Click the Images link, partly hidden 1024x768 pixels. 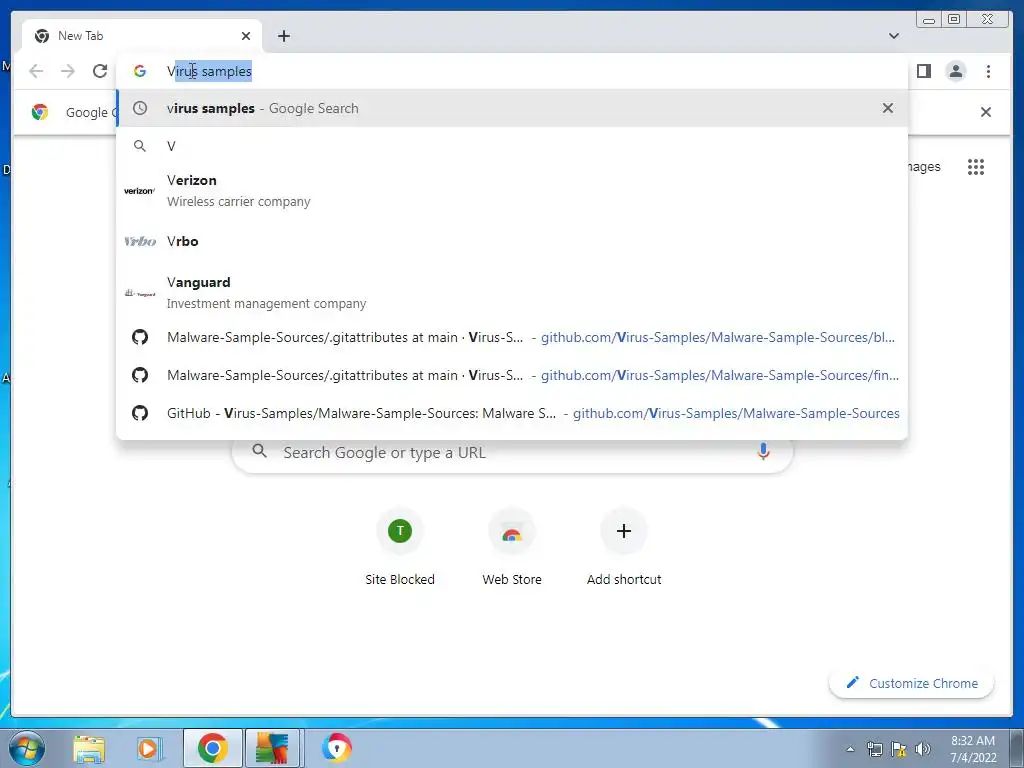pyautogui.click(x=924, y=167)
